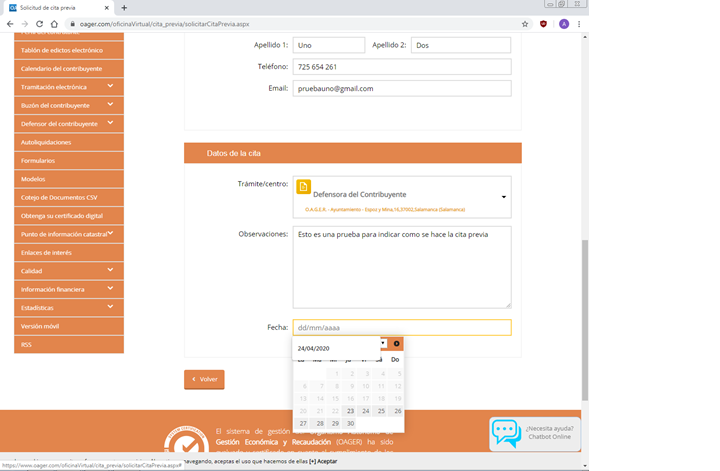Accept cookies via the Aceptar link
Viewport: 720px width, 471px height.
tap(326, 461)
